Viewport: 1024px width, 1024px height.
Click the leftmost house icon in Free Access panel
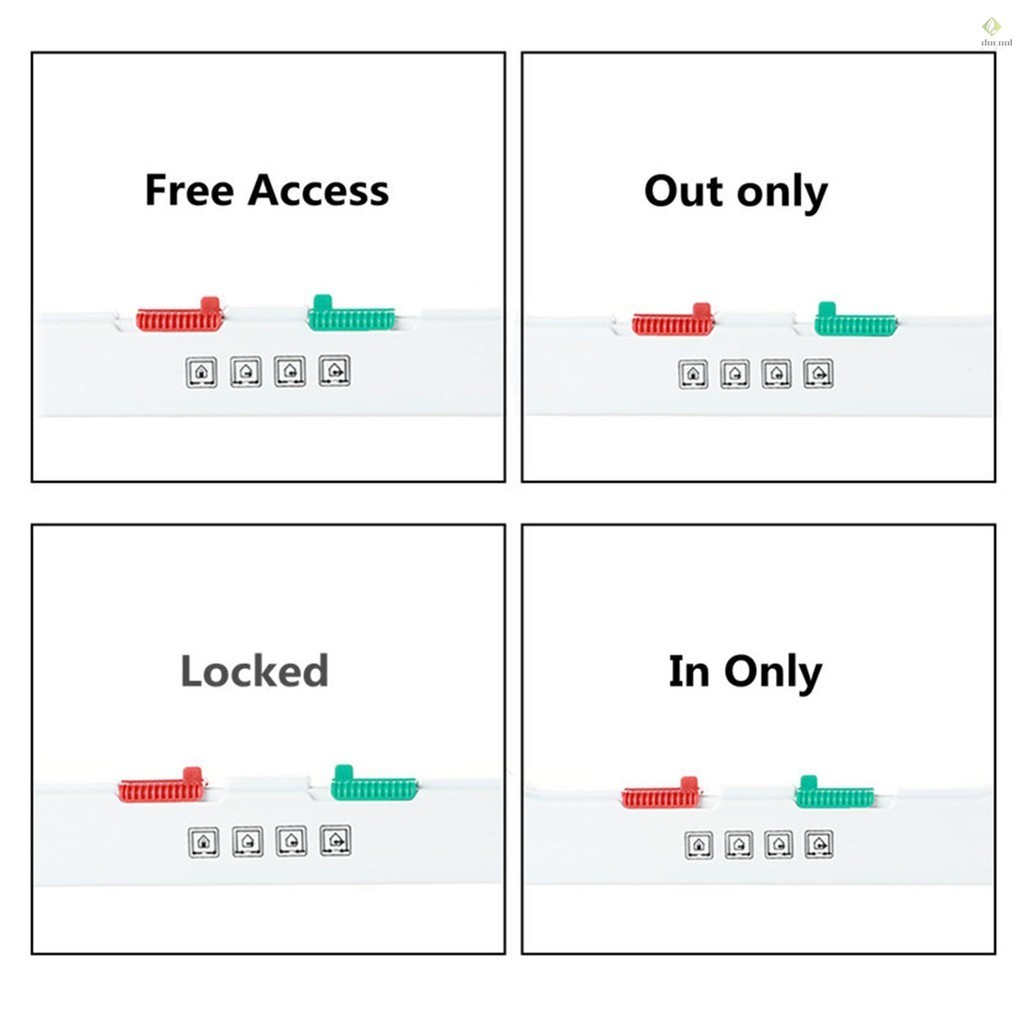pos(202,372)
